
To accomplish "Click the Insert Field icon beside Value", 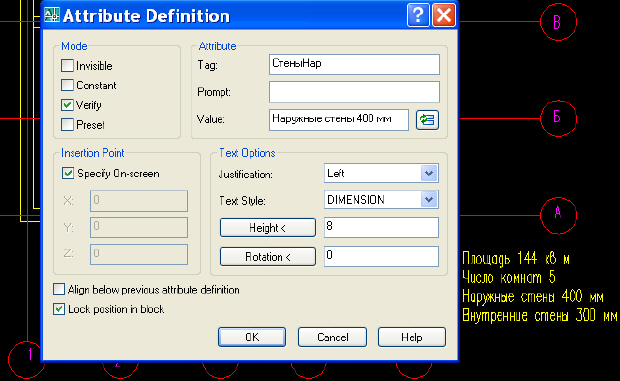I will click(427, 120).
